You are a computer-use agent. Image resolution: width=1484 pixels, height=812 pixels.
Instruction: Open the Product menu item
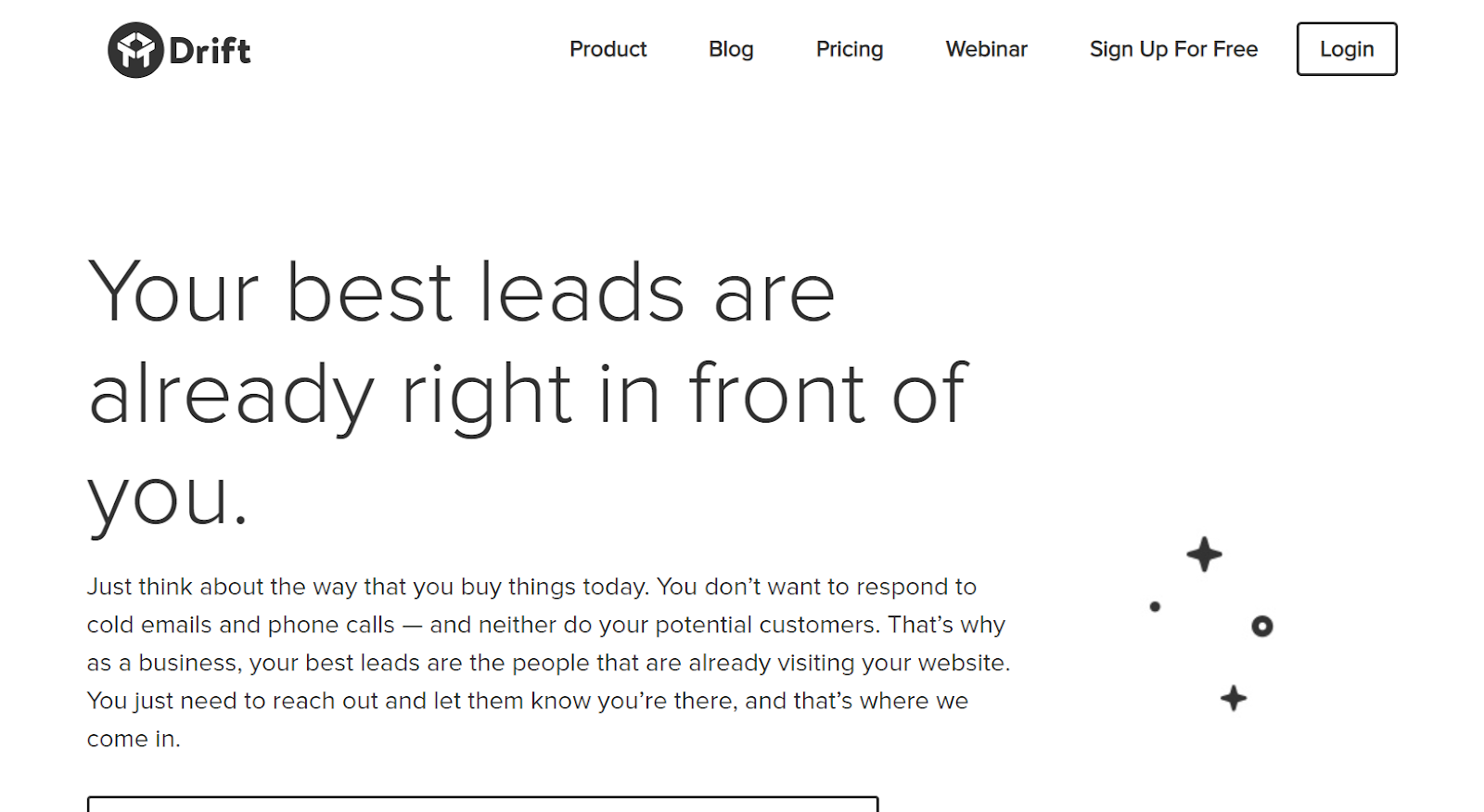point(608,49)
